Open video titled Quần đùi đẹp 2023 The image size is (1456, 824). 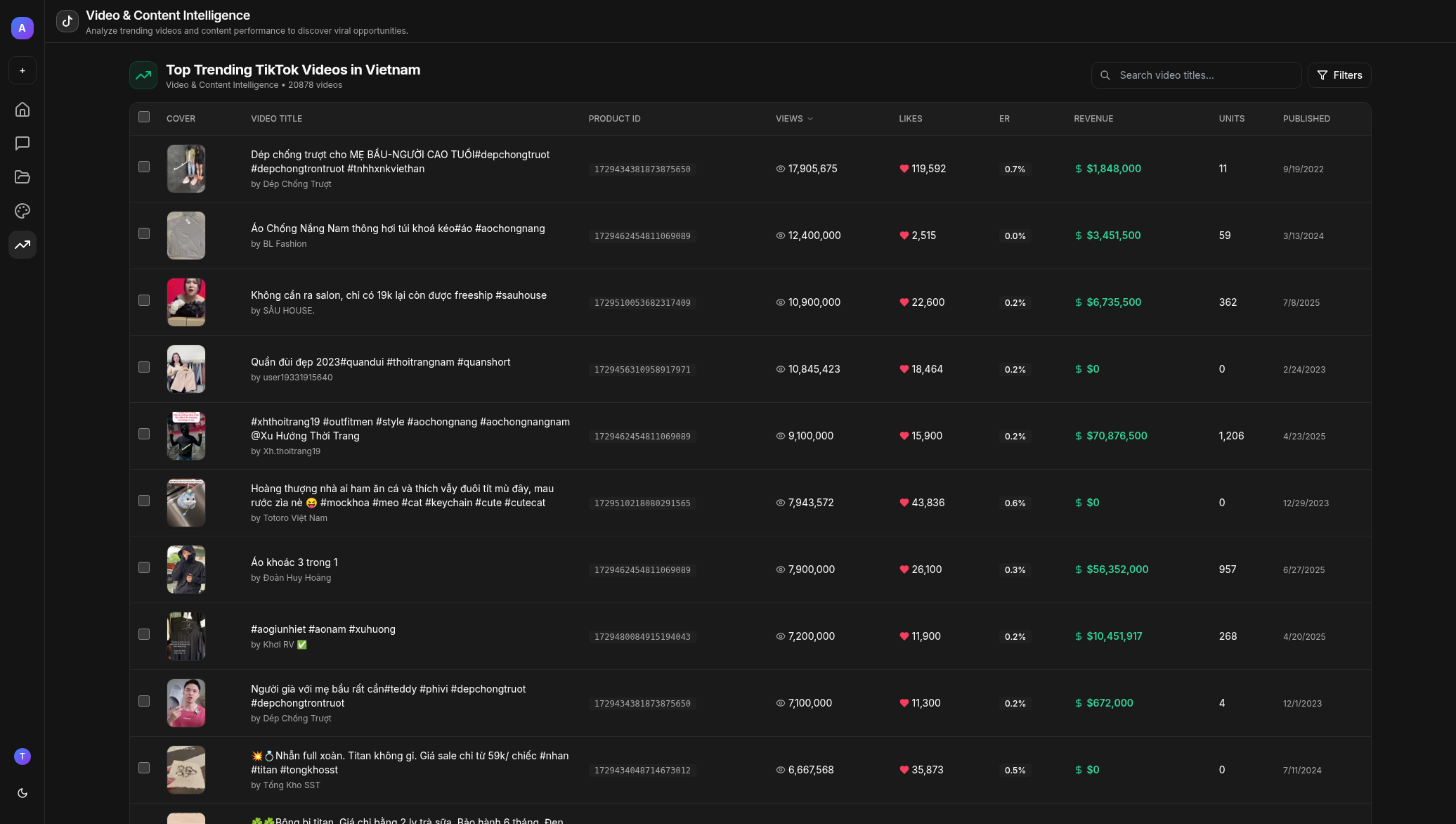click(x=380, y=362)
